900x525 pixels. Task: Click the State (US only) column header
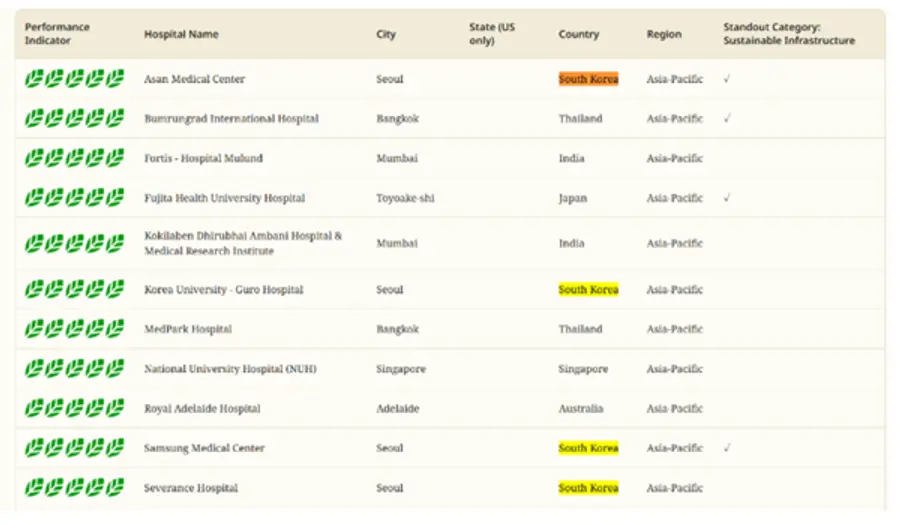492,34
